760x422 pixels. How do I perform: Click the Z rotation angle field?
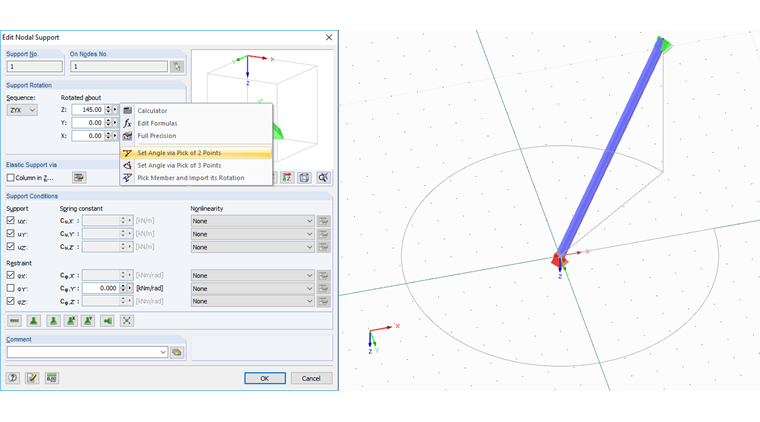tap(88, 110)
